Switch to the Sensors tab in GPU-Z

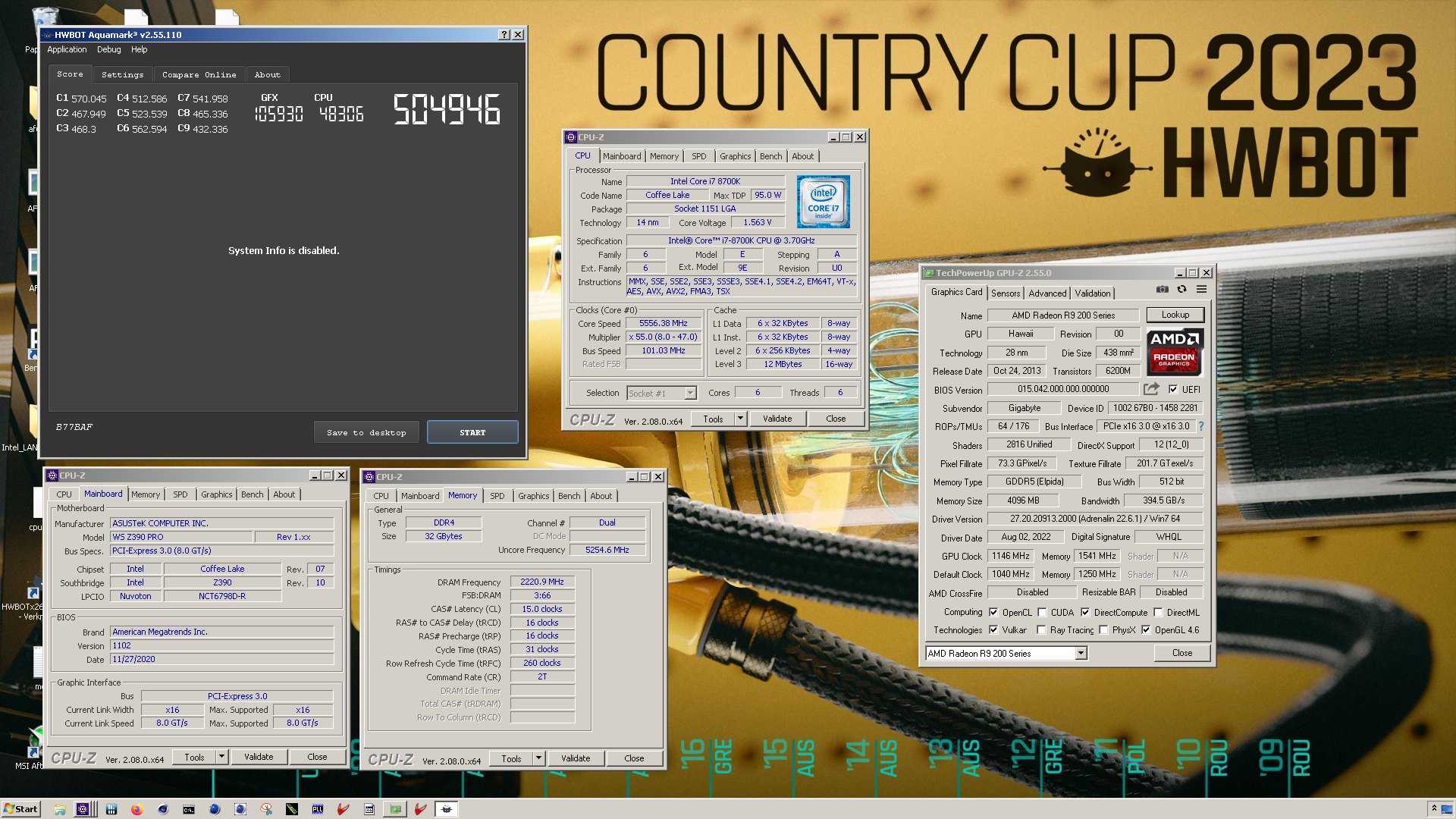coord(1006,293)
